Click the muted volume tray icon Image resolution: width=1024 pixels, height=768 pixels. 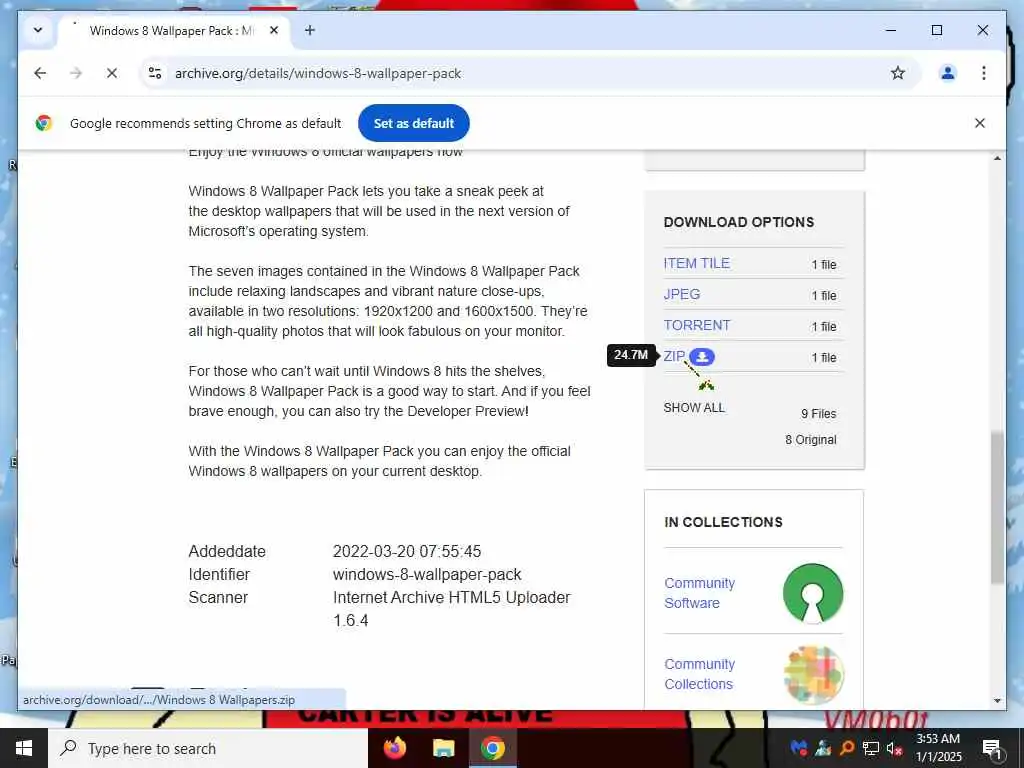click(x=894, y=748)
